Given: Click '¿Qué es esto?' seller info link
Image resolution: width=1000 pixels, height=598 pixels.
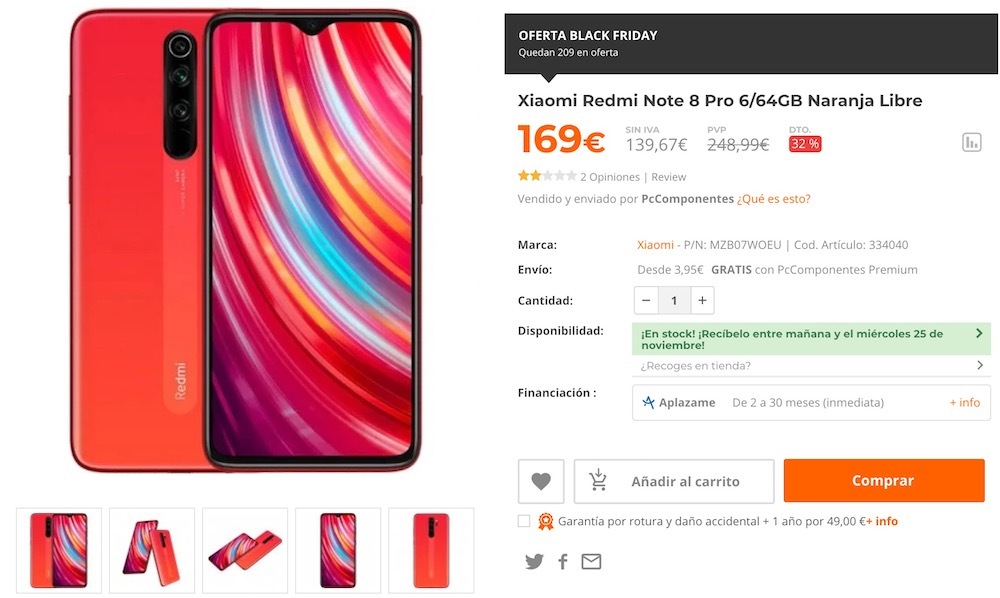Looking at the screenshot, I should 774,199.
